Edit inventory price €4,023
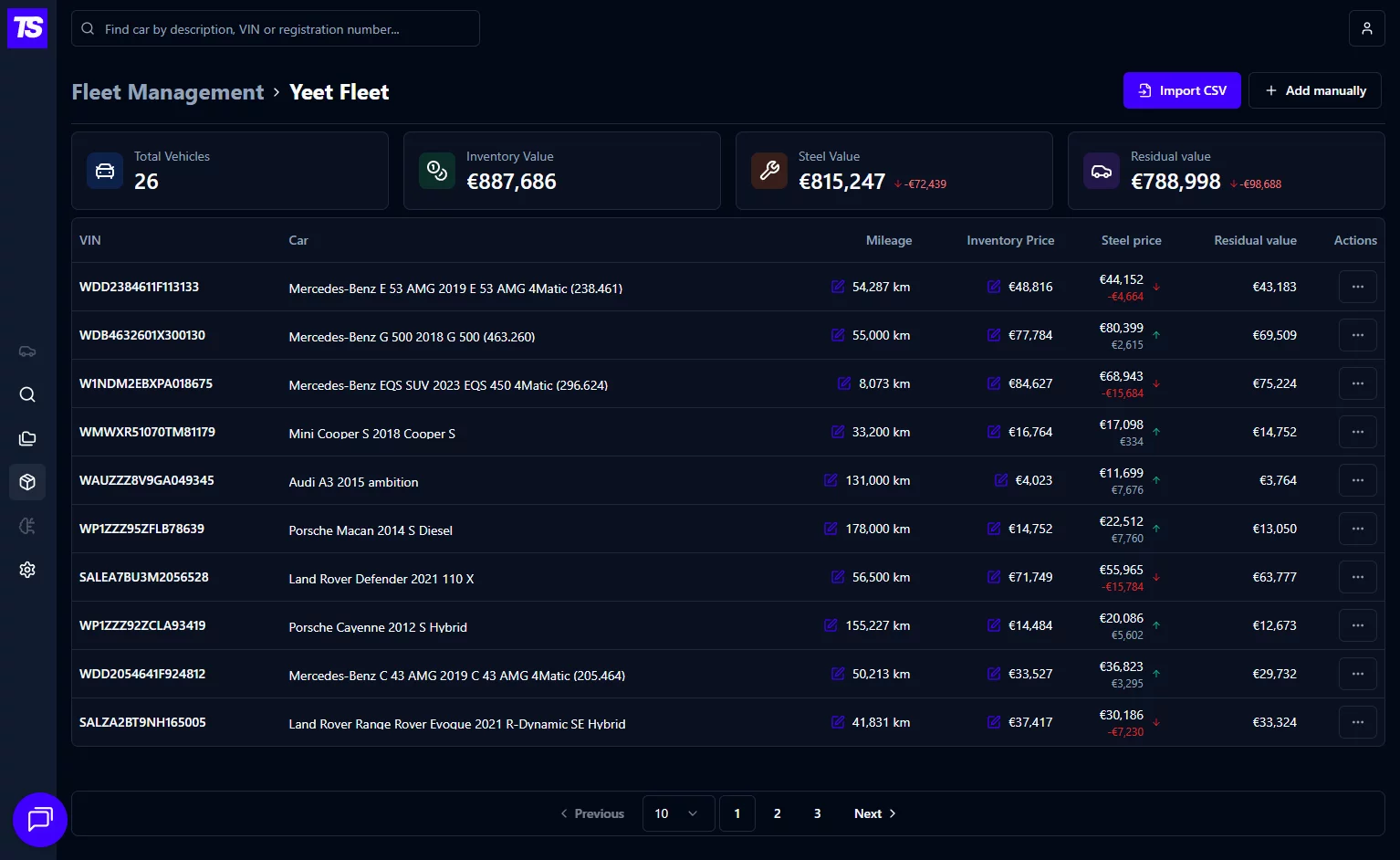Screen dimensions: 1400x860 click(x=1001, y=480)
